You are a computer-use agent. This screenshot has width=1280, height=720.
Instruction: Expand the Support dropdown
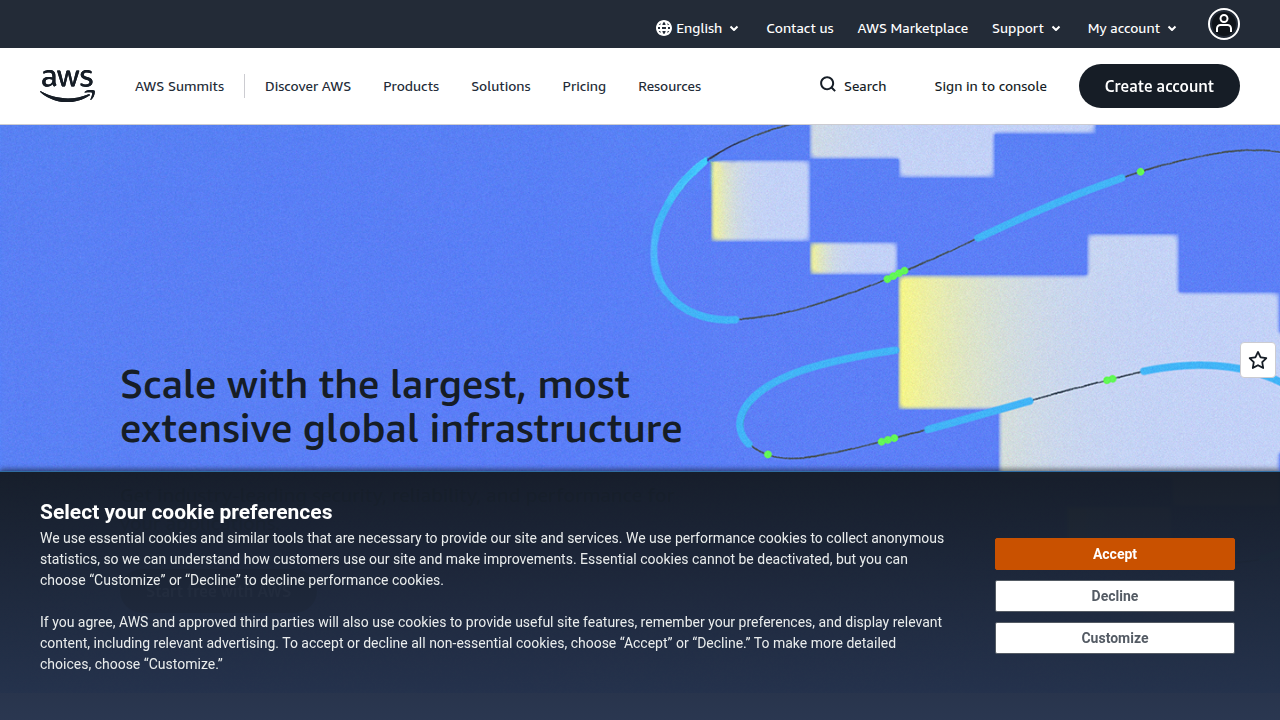[1026, 28]
